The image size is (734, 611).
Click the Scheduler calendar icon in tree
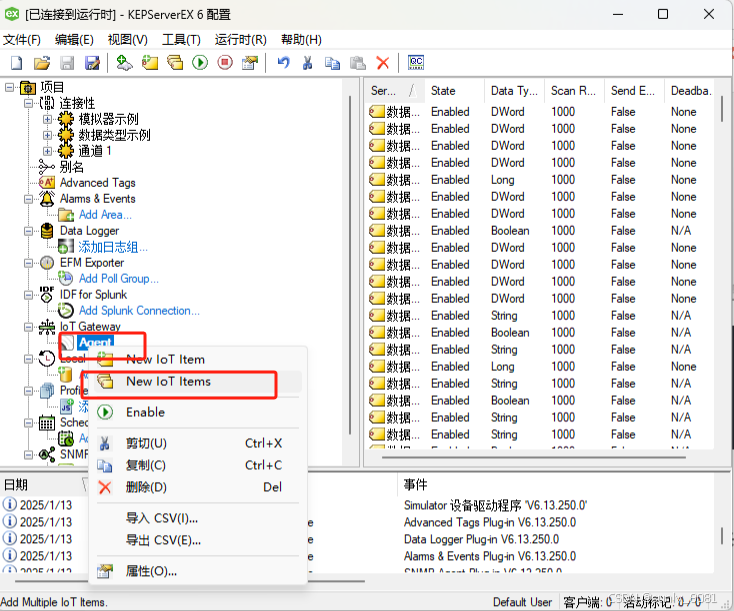coord(47,422)
